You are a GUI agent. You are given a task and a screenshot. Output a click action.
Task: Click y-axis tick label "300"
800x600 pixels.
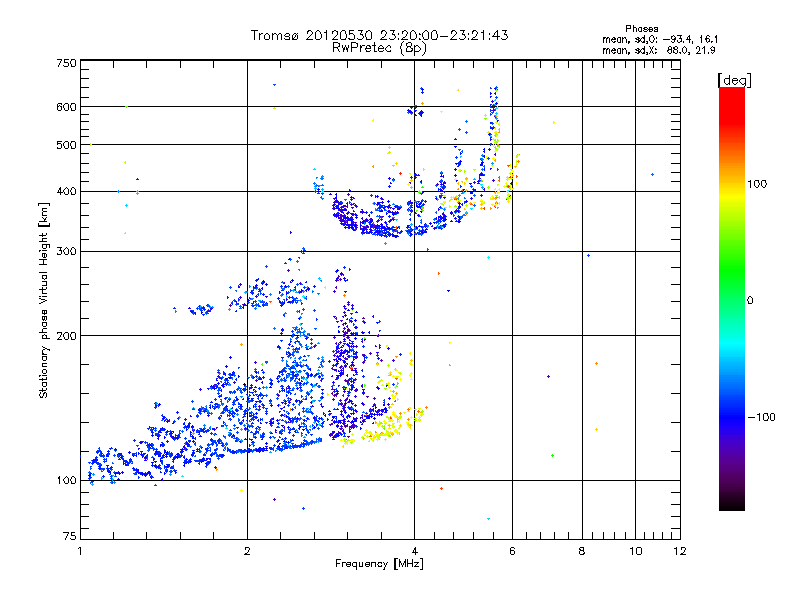click(x=66, y=251)
